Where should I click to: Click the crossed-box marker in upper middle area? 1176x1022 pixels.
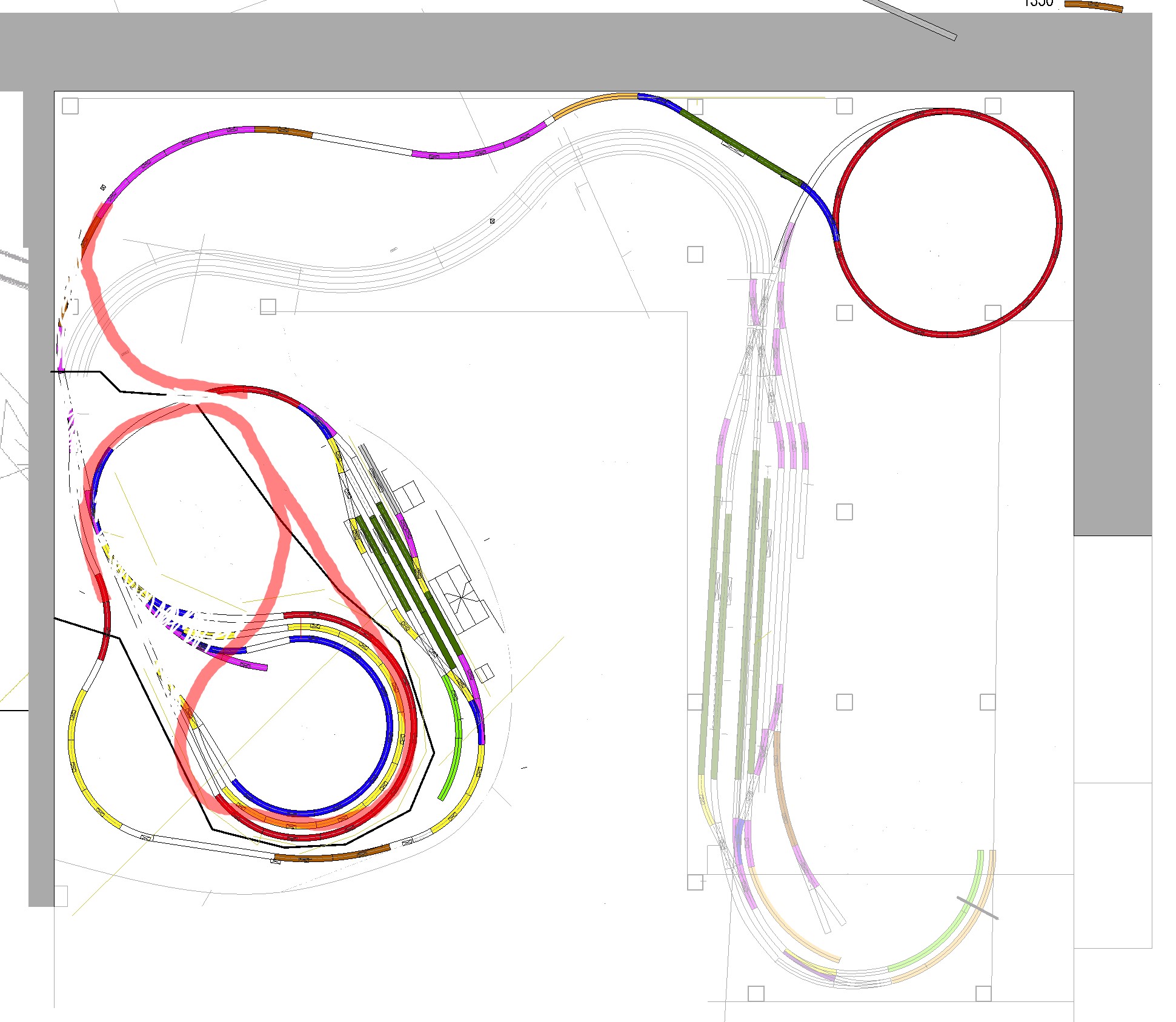[492, 221]
